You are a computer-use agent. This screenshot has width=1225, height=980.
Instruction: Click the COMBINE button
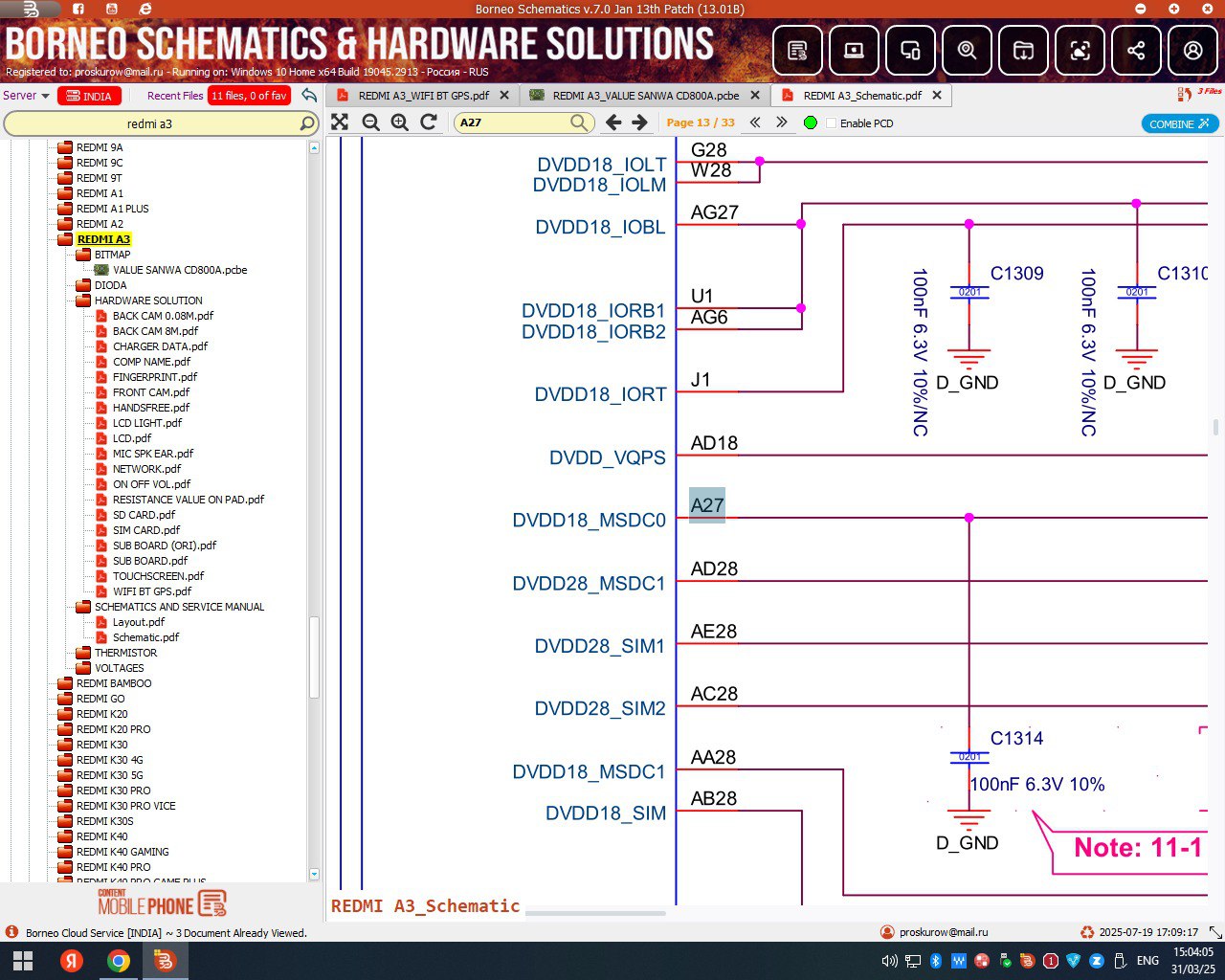click(x=1179, y=123)
